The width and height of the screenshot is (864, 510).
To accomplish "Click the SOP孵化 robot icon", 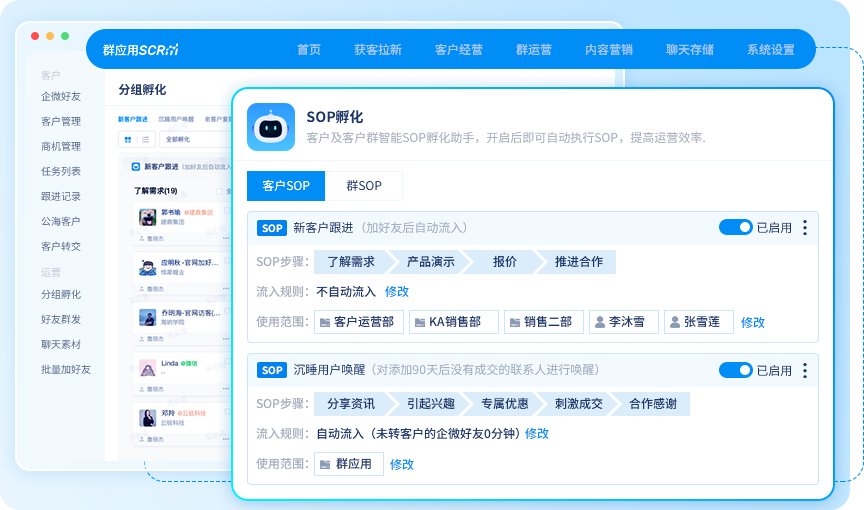I will (x=270, y=127).
